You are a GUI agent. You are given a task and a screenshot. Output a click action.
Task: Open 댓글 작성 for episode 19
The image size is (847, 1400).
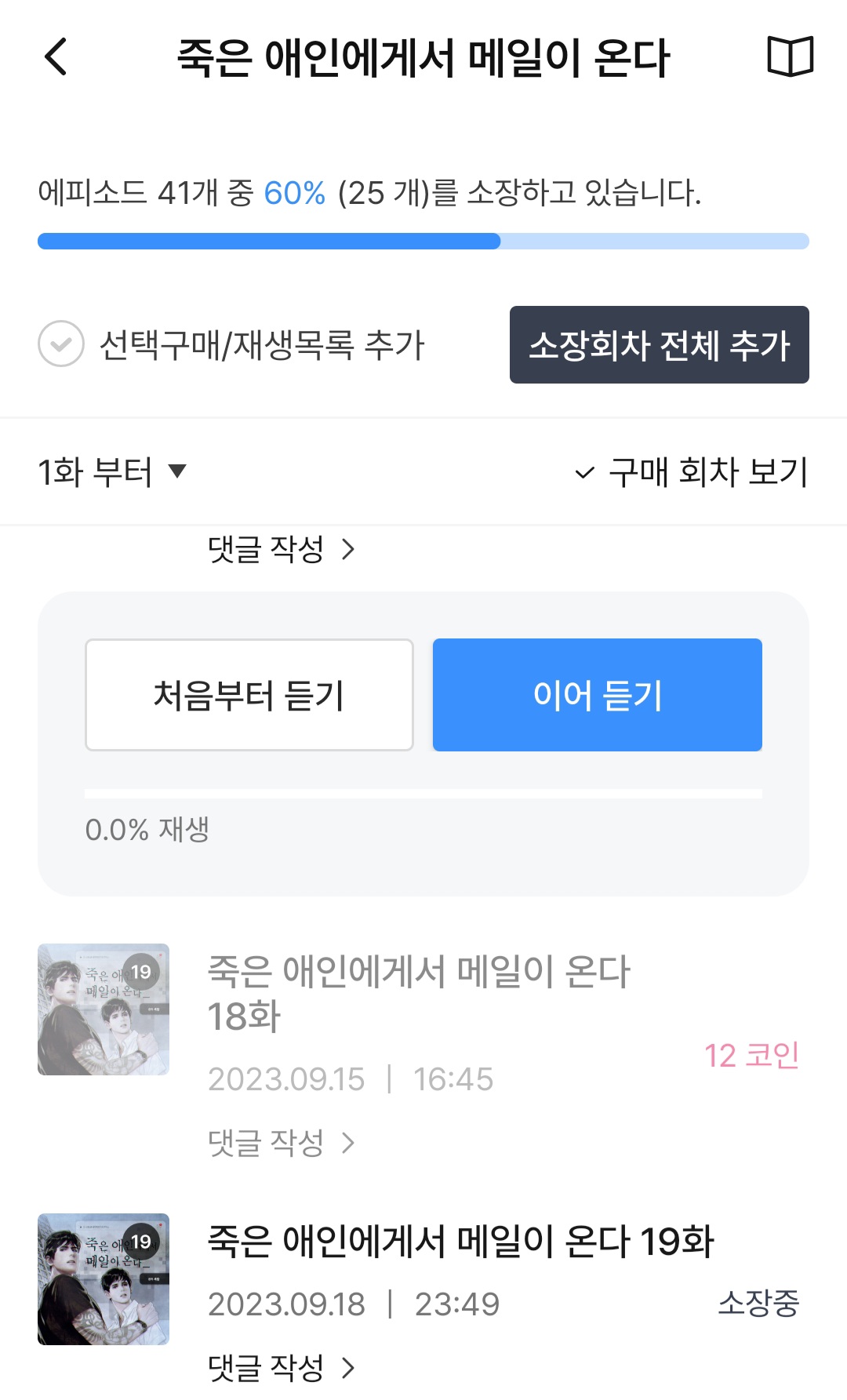281,1368
